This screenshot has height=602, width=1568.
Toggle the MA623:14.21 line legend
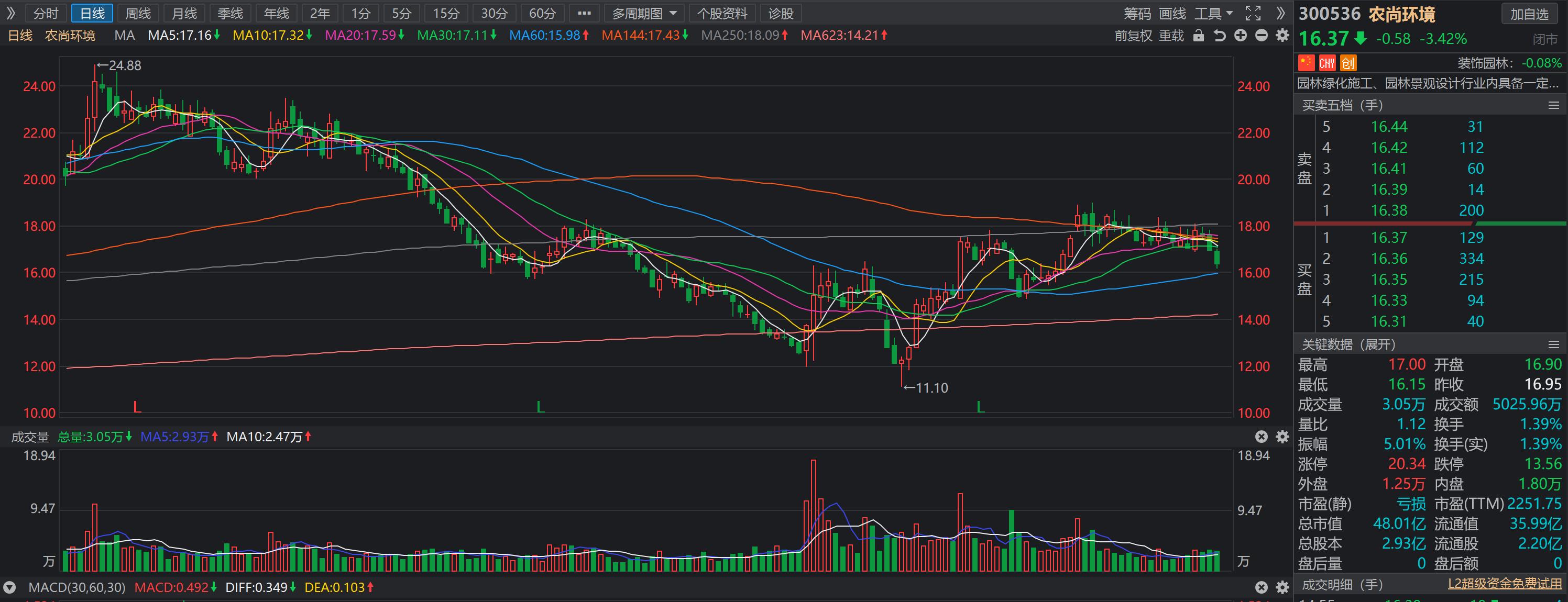(x=845, y=35)
